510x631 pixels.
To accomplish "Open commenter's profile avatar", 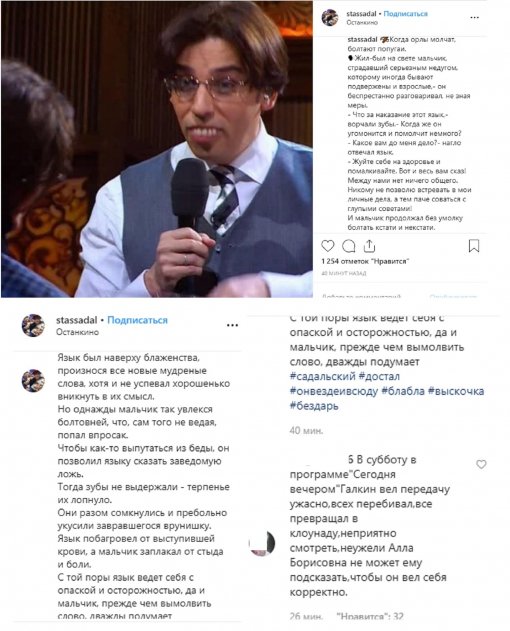I will tap(262, 543).
